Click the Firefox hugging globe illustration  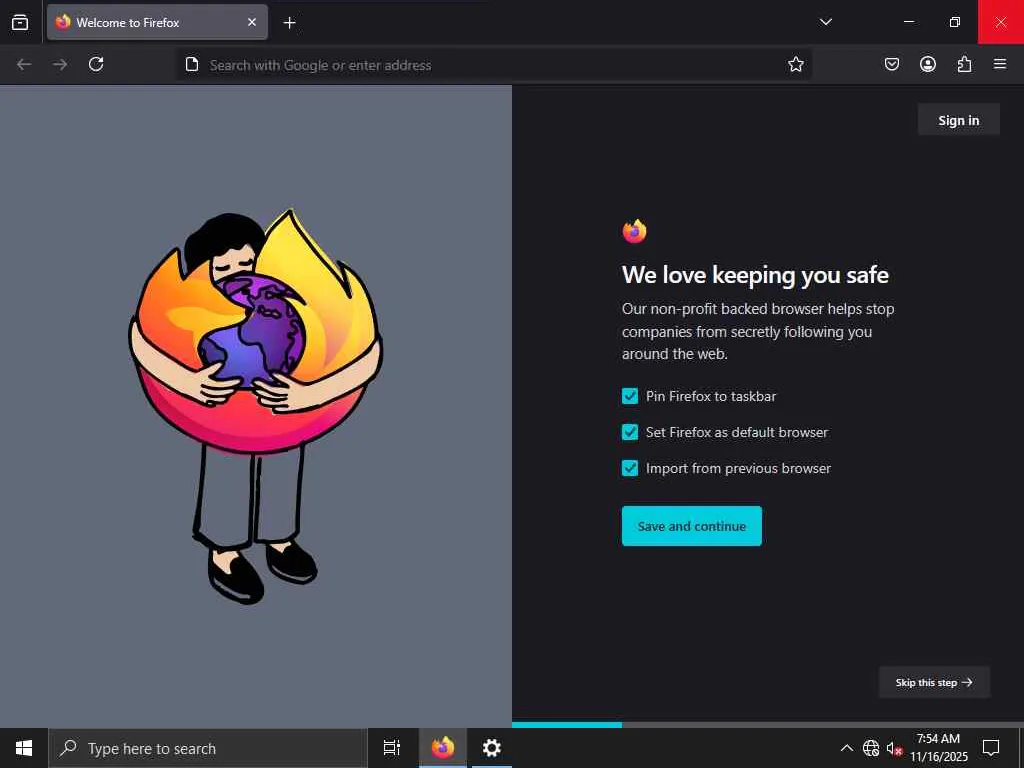(x=255, y=406)
